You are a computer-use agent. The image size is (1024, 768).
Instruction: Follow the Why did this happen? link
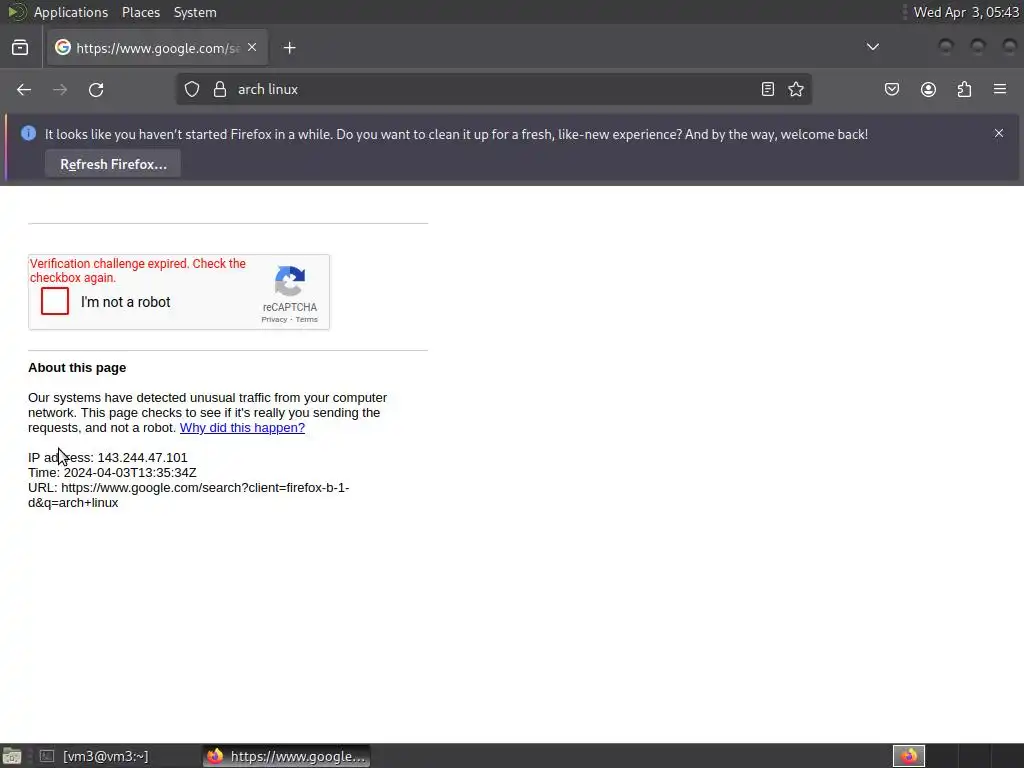(x=242, y=428)
